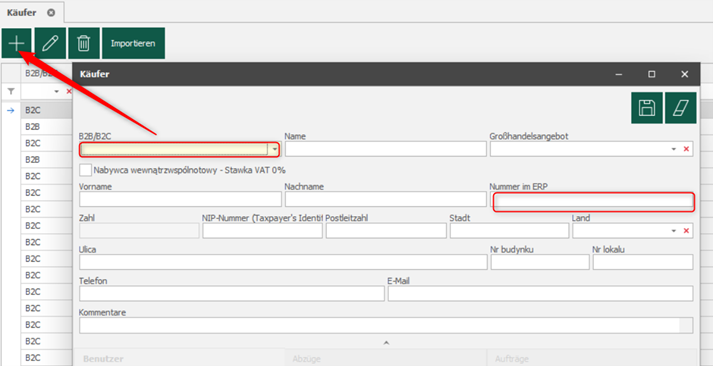
Task: Clear the form with eraser icon
Action: tap(681, 108)
